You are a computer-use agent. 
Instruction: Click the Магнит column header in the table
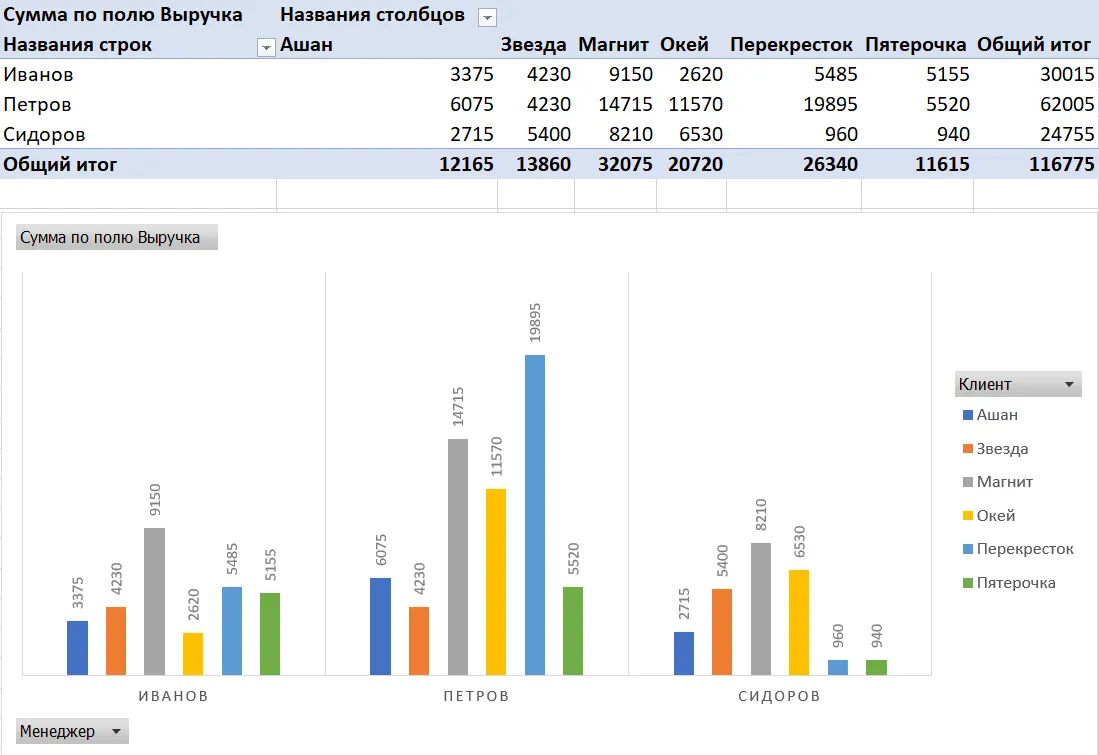point(613,45)
